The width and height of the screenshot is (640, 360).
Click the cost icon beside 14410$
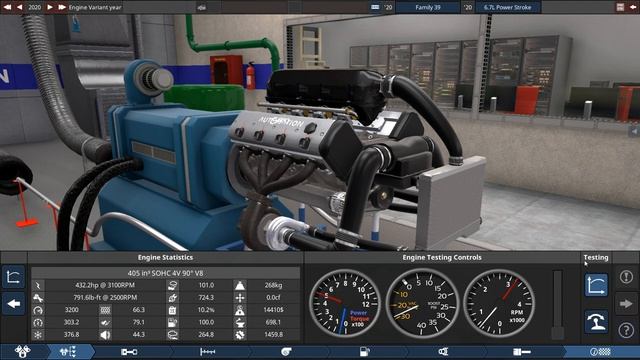click(x=240, y=310)
